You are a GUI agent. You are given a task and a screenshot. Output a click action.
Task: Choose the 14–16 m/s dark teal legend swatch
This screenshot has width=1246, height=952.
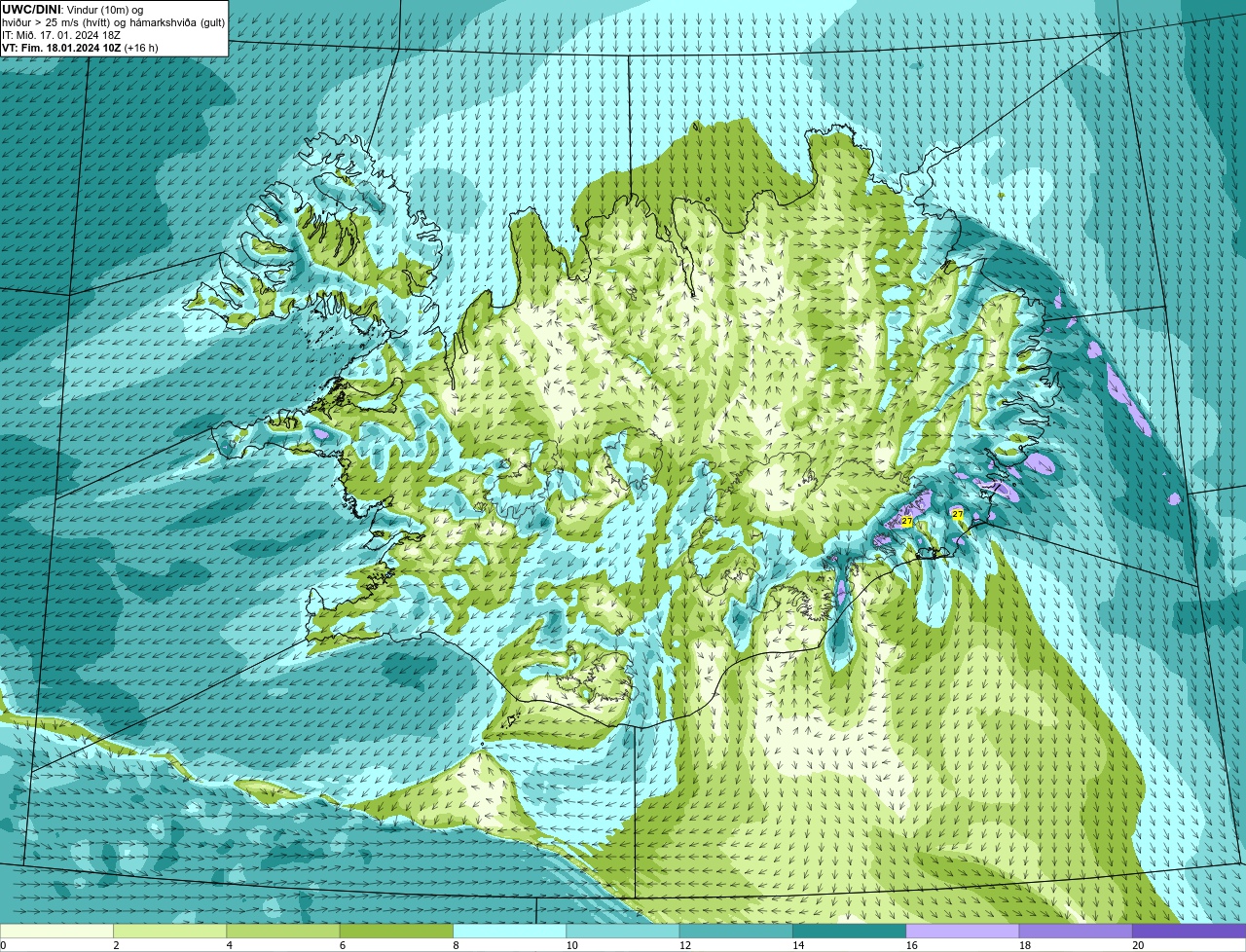click(x=849, y=931)
